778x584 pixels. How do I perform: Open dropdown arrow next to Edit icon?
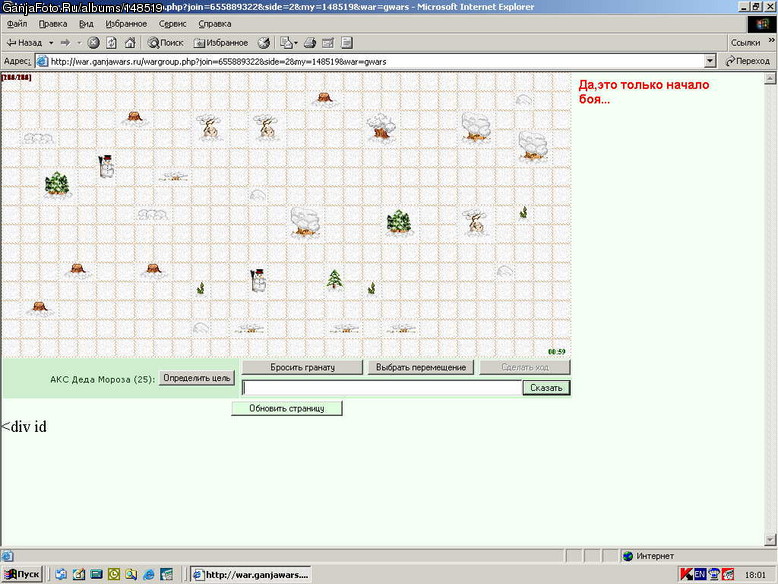click(x=296, y=43)
